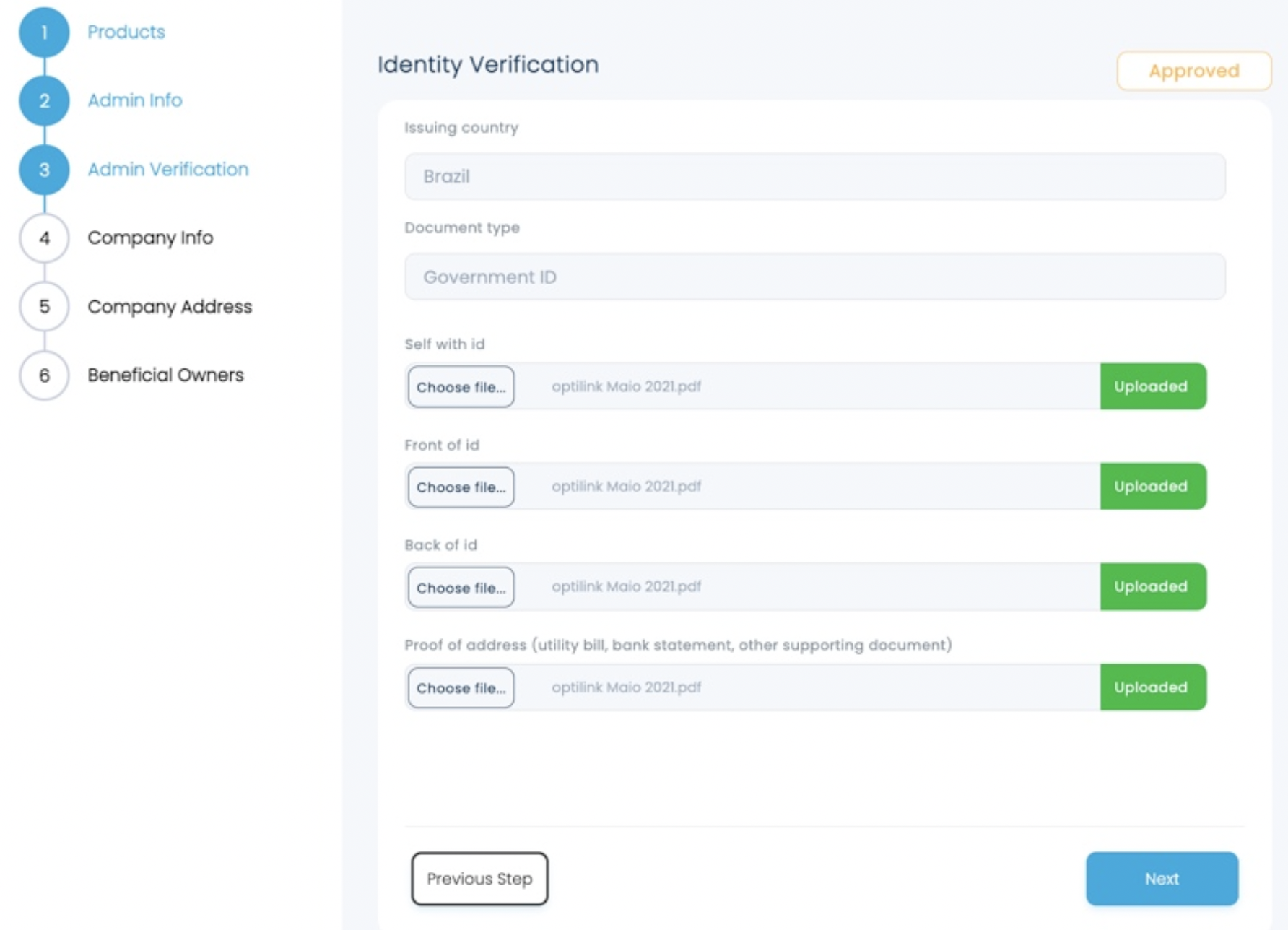Click step 5 numbered circle

[44, 307]
